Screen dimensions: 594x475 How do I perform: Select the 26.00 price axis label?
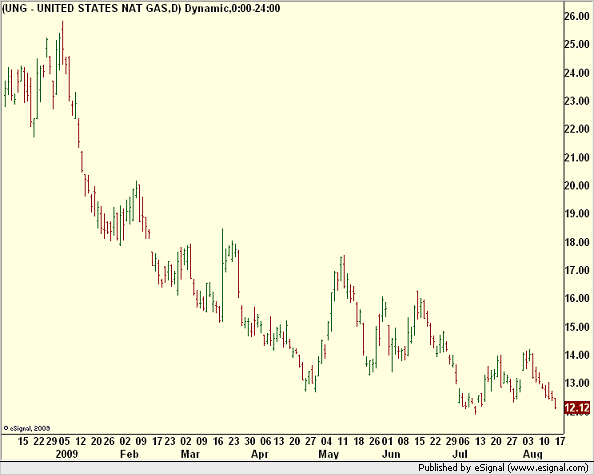click(577, 16)
